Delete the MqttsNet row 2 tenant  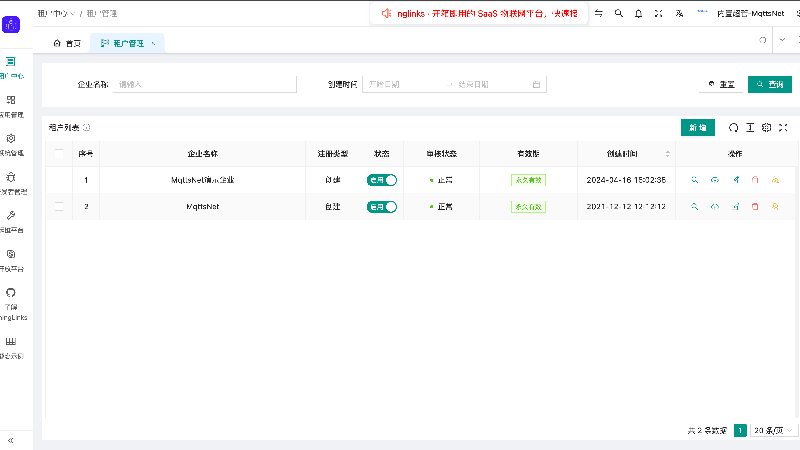pyautogui.click(x=755, y=207)
